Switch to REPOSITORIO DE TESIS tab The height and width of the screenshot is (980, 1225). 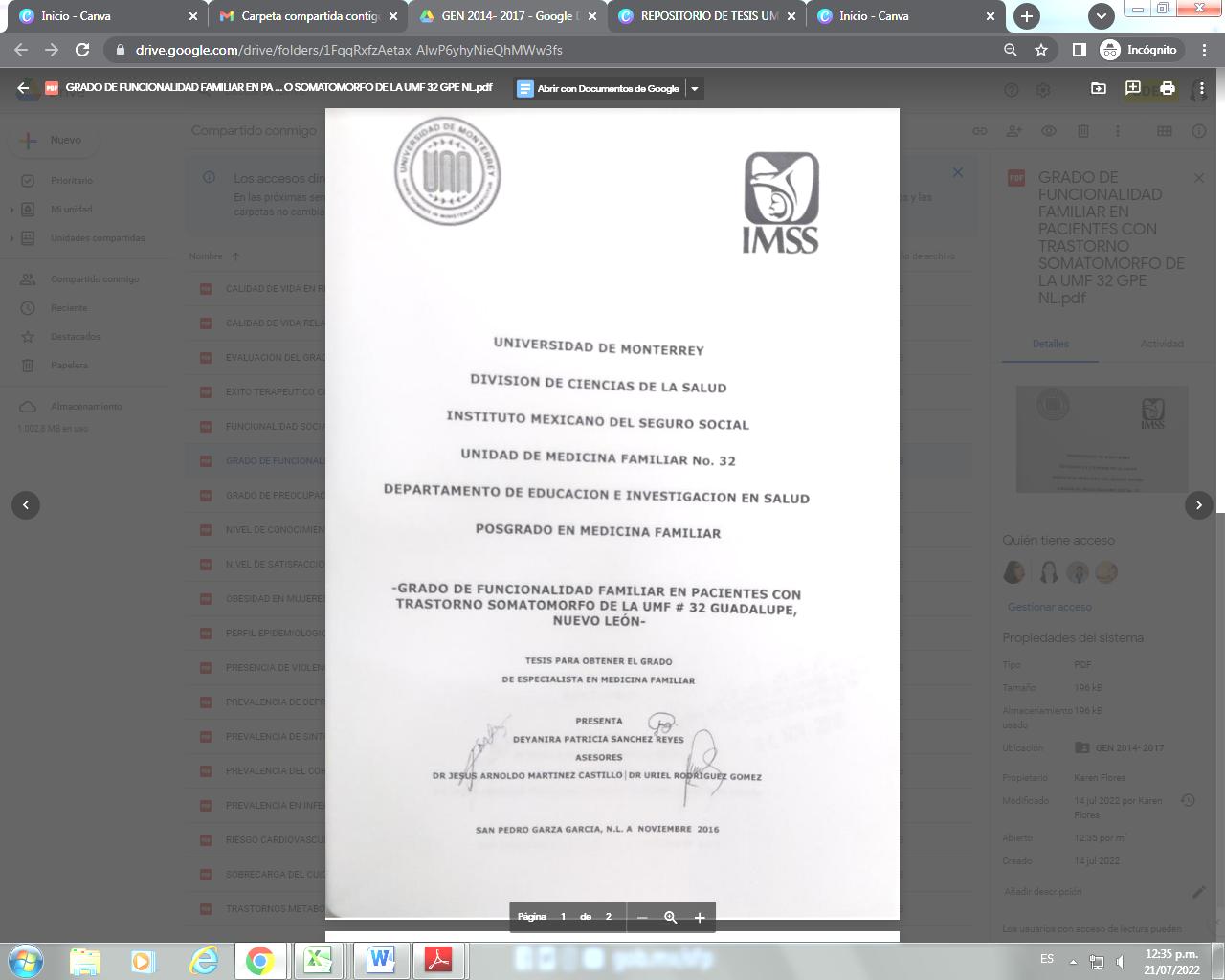(x=706, y=16)
